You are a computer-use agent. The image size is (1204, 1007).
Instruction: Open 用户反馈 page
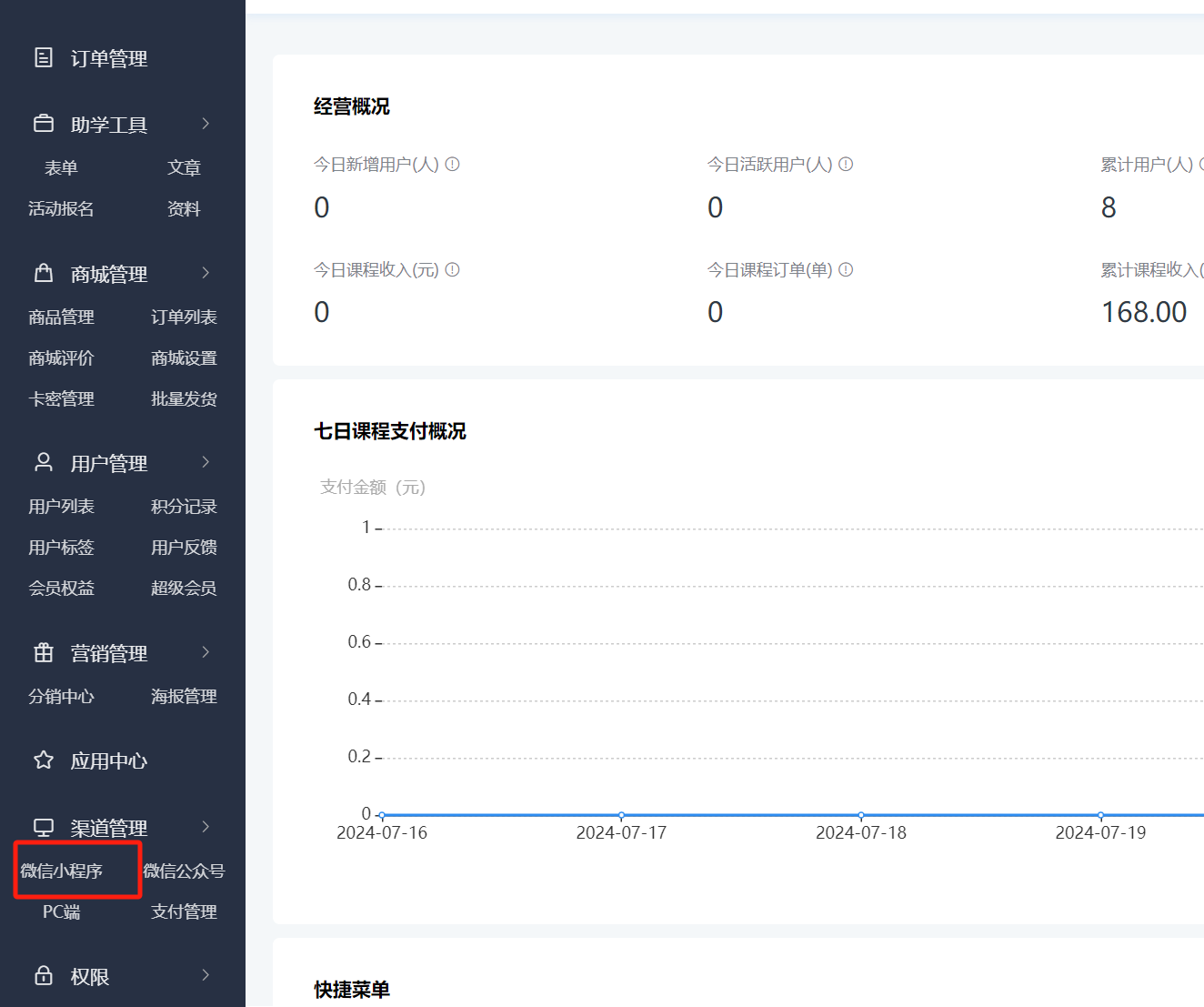coord(184,548)
